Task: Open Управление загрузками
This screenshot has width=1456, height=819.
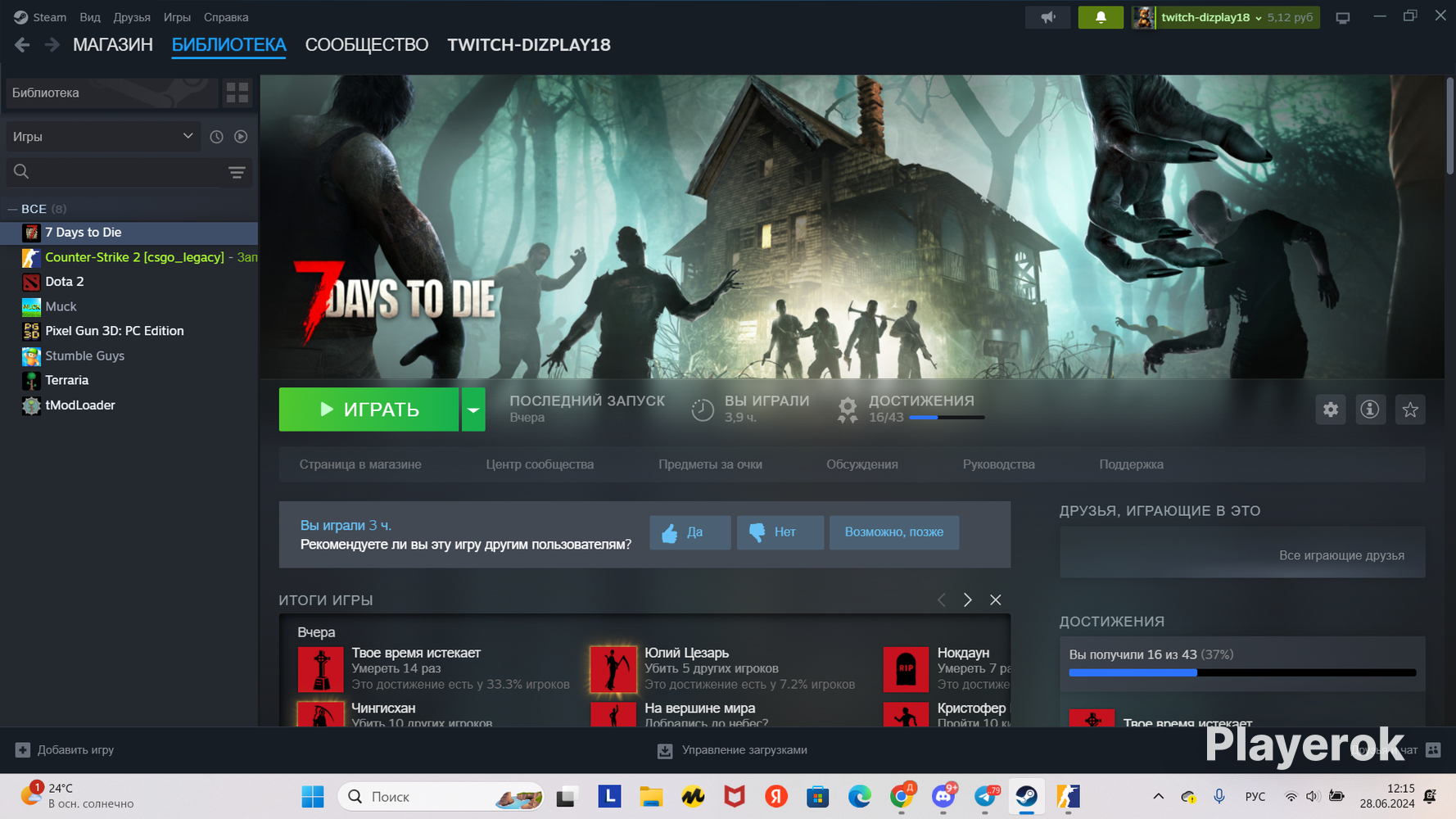Action: coord(733,750)
